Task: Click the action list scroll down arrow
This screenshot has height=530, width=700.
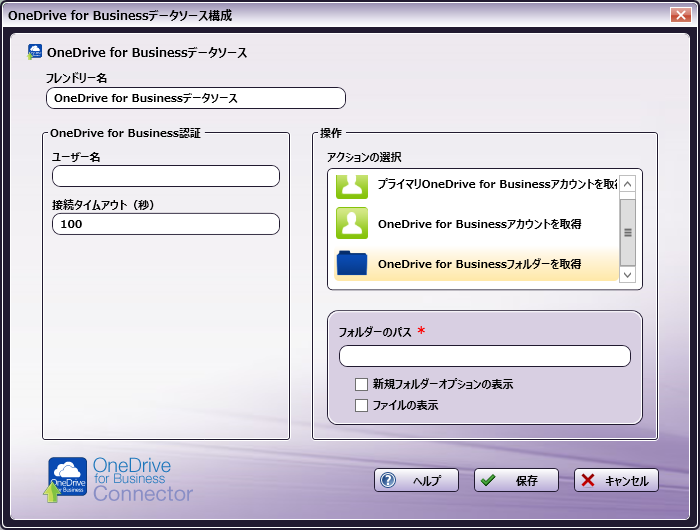Action: [627, 275]
